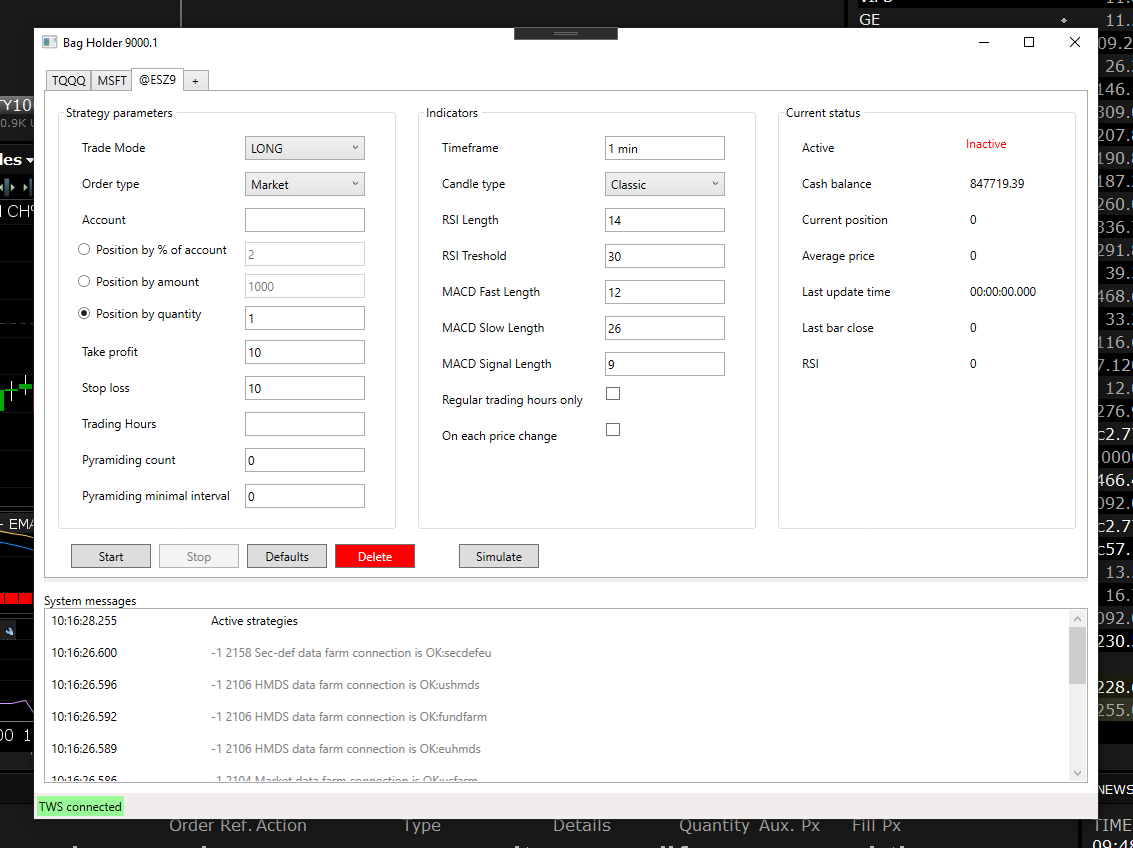Select Position by amount radio
The width and height of the screenshot is (1133, 848).
pos(84,281)
